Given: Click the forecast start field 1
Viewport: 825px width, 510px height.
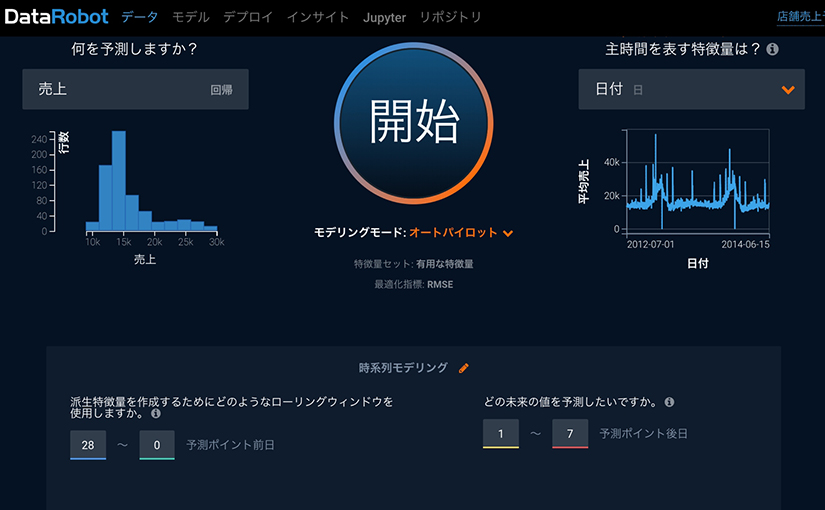Looking at the screenshot, I should point(501,434).
